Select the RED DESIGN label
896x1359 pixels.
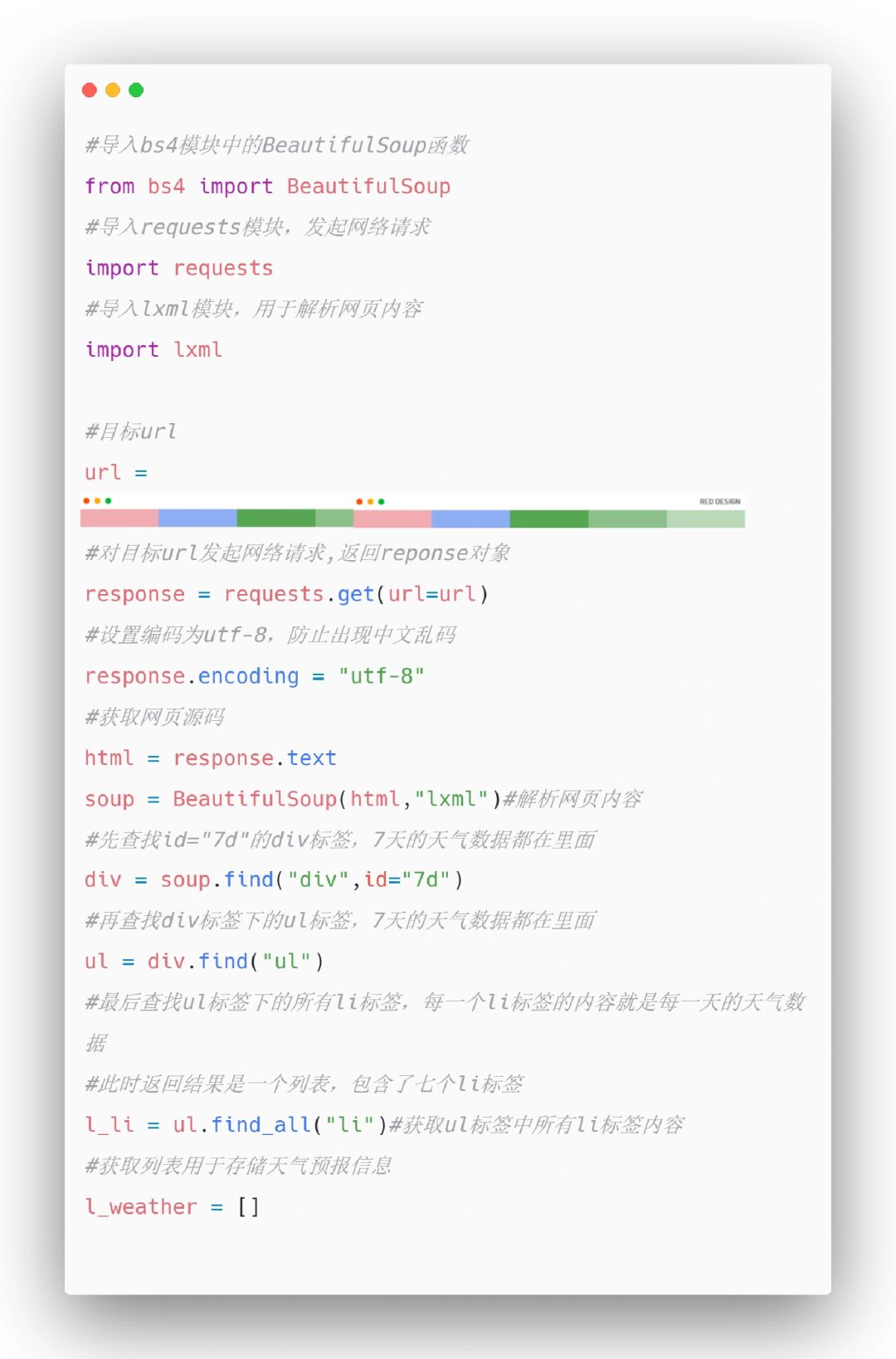tap(719, 502)
